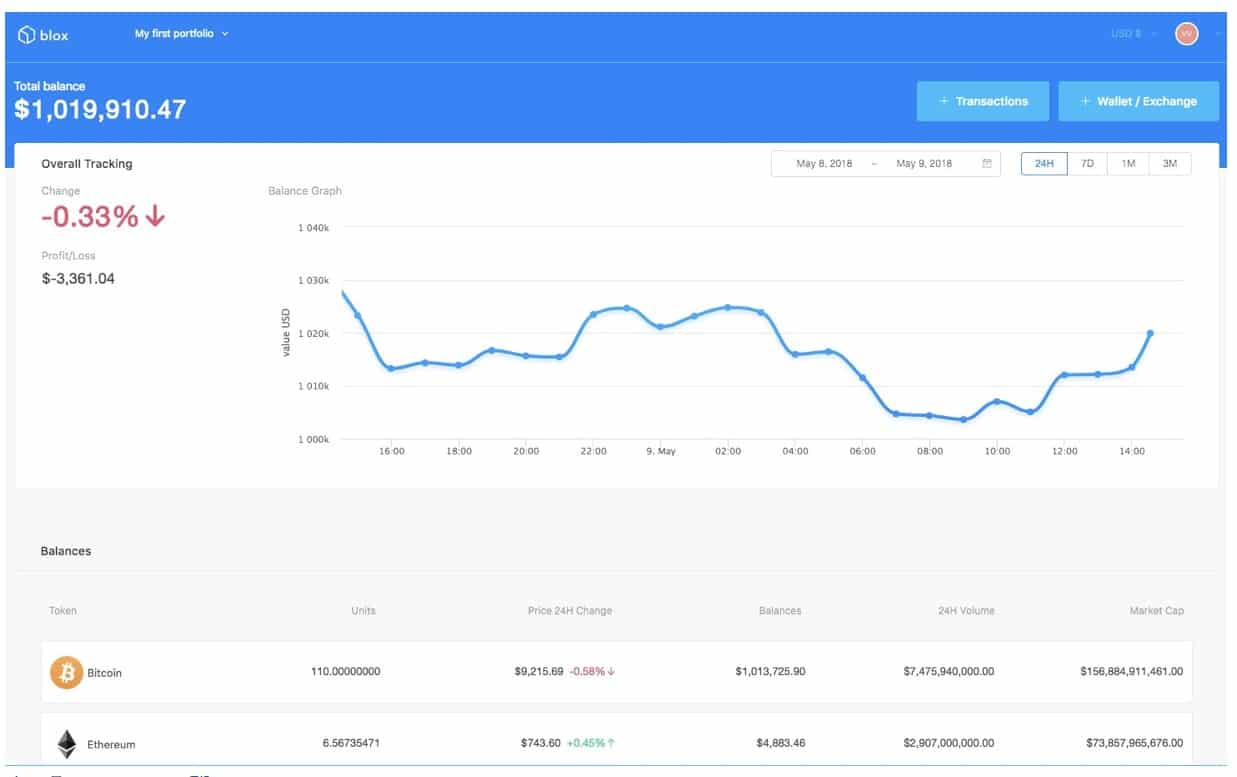Viewport: 1237px width, 777px height.
Task: Expand the My first portfolio dropdown
Action: pyautogui.click(x=182, y=34)
